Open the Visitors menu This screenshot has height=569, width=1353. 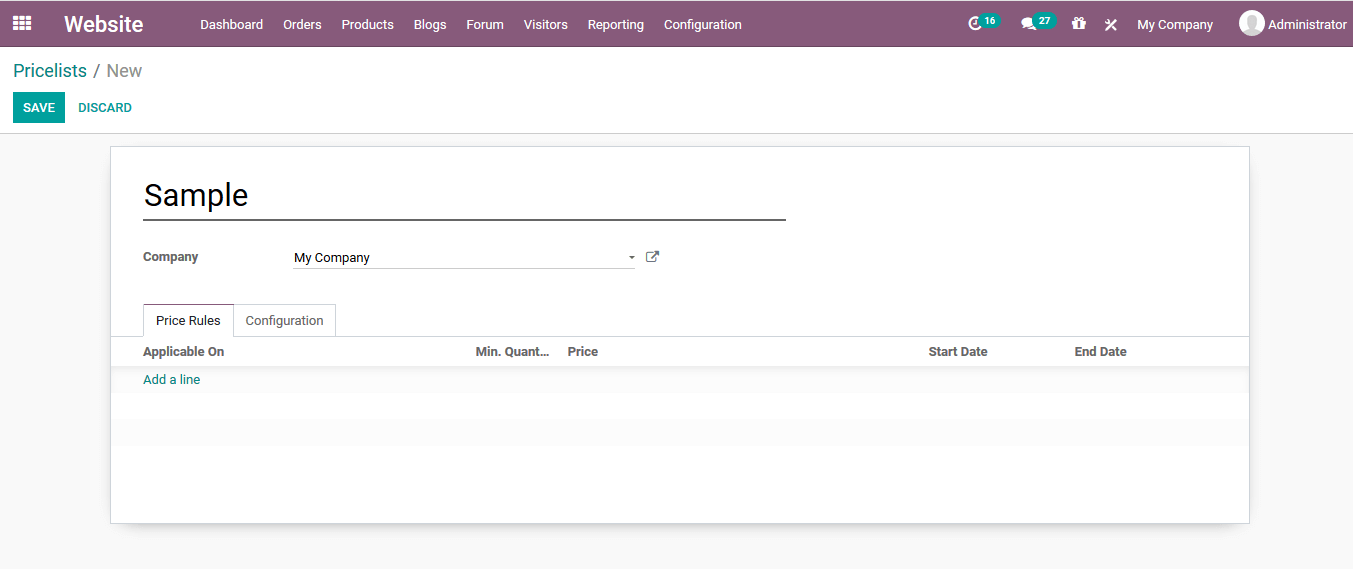tap(545, 24)
